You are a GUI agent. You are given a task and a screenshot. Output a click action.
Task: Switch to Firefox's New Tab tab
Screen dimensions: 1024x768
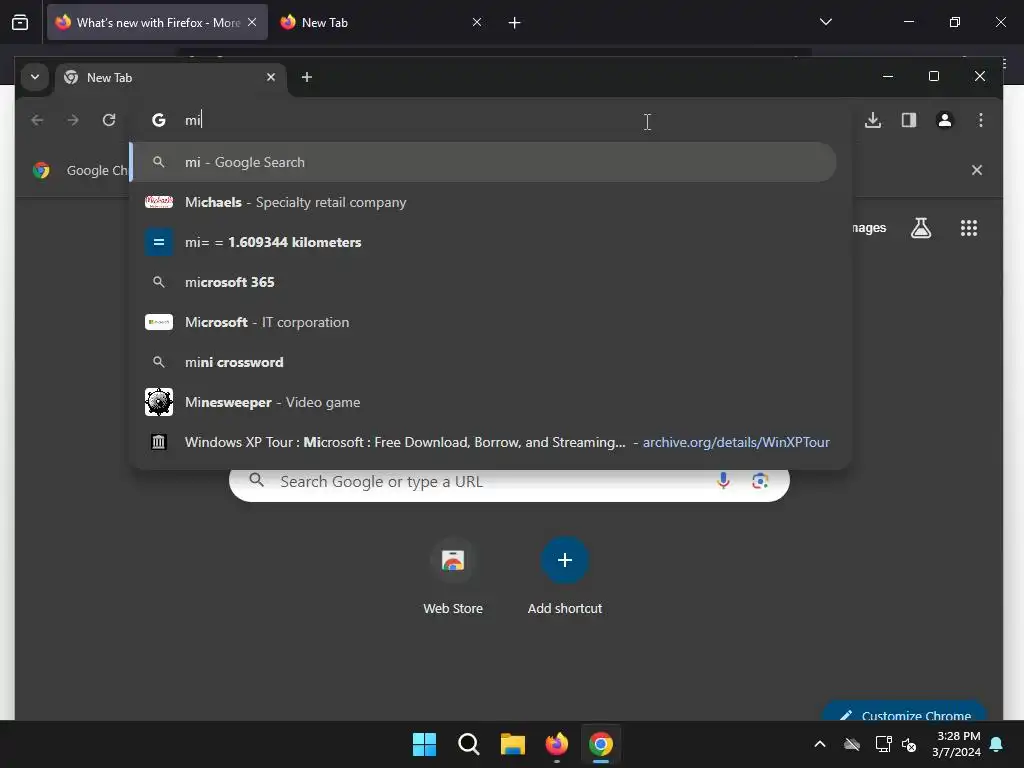tap(381, 22)
